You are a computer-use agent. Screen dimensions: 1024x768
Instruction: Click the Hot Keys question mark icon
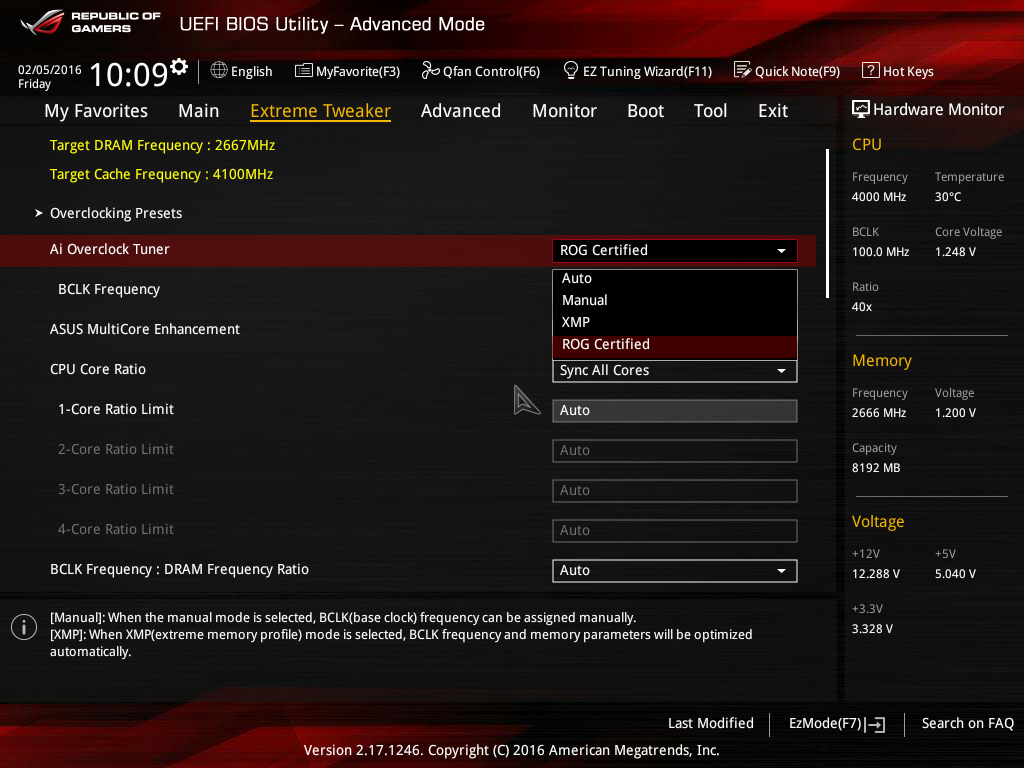point(871,71)
